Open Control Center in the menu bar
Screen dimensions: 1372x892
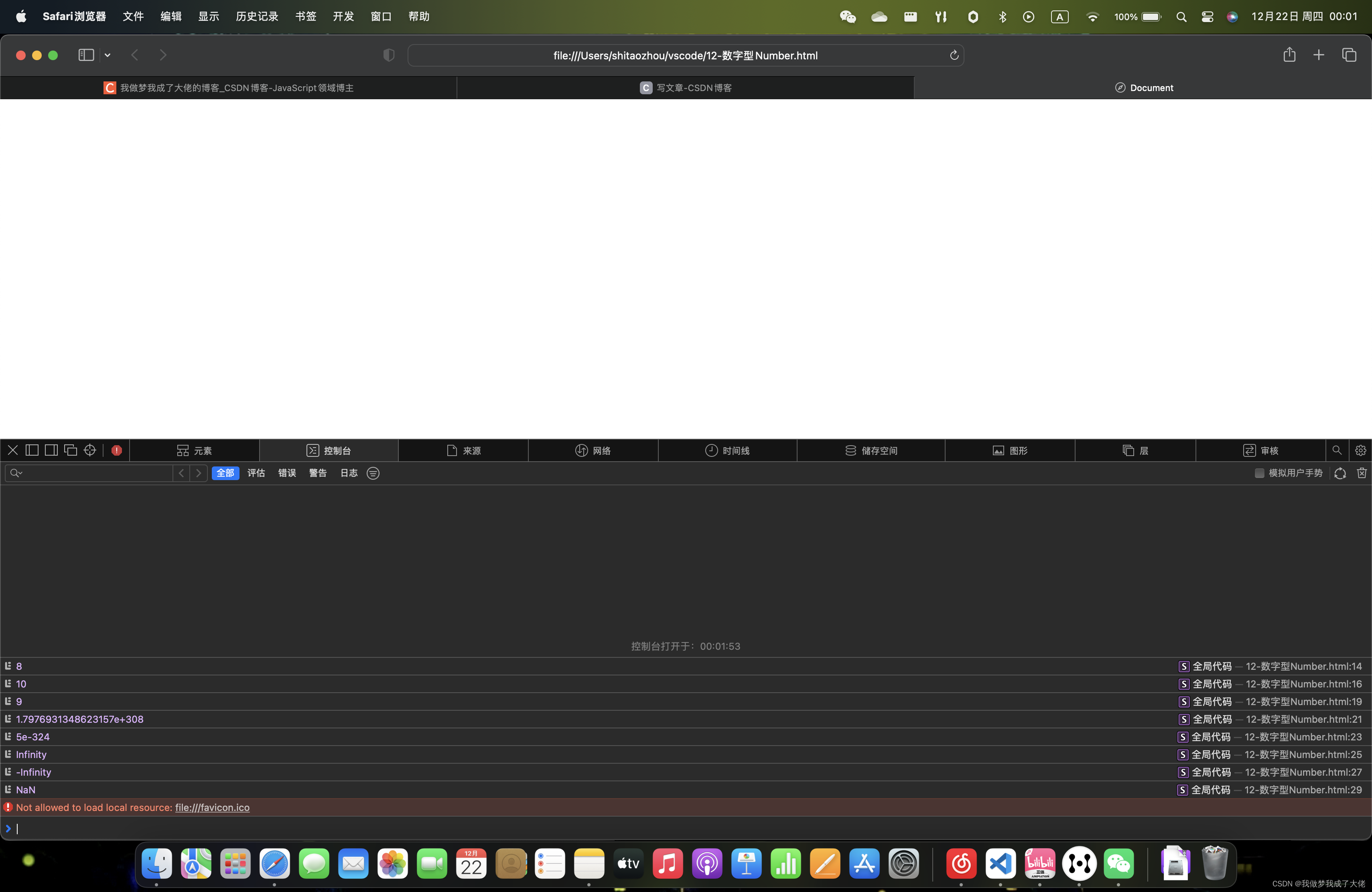[x=1207, y=17]
